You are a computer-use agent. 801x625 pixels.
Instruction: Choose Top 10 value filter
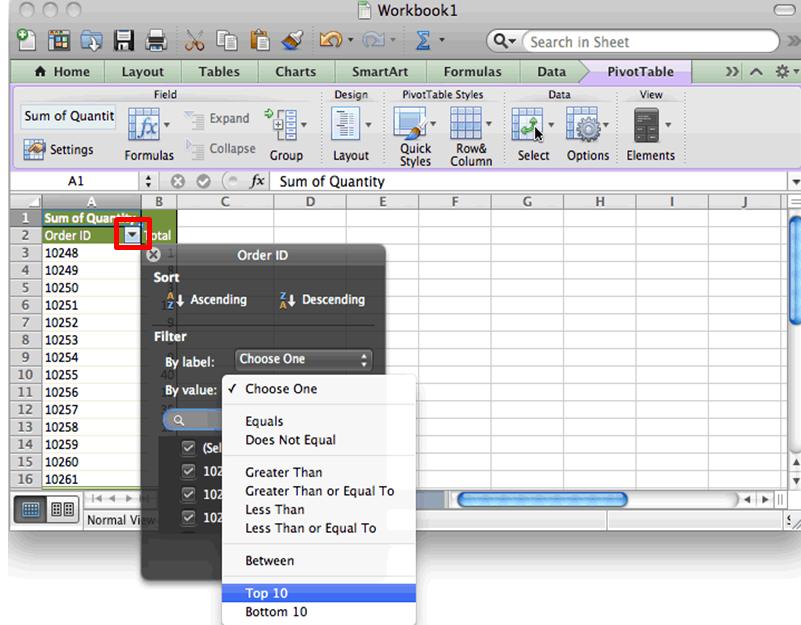319,593
